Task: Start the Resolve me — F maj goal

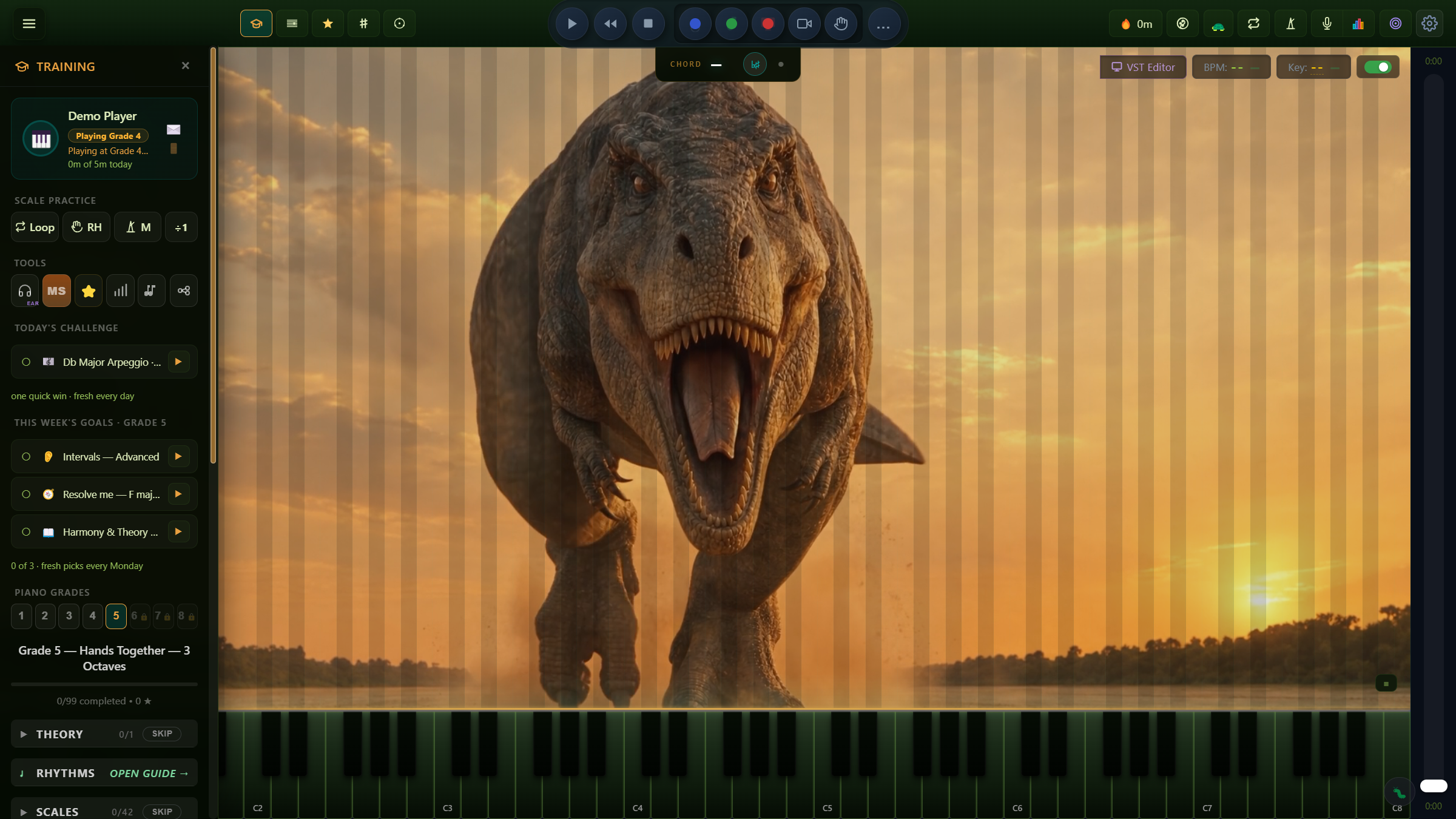Action: pos(178,494)
